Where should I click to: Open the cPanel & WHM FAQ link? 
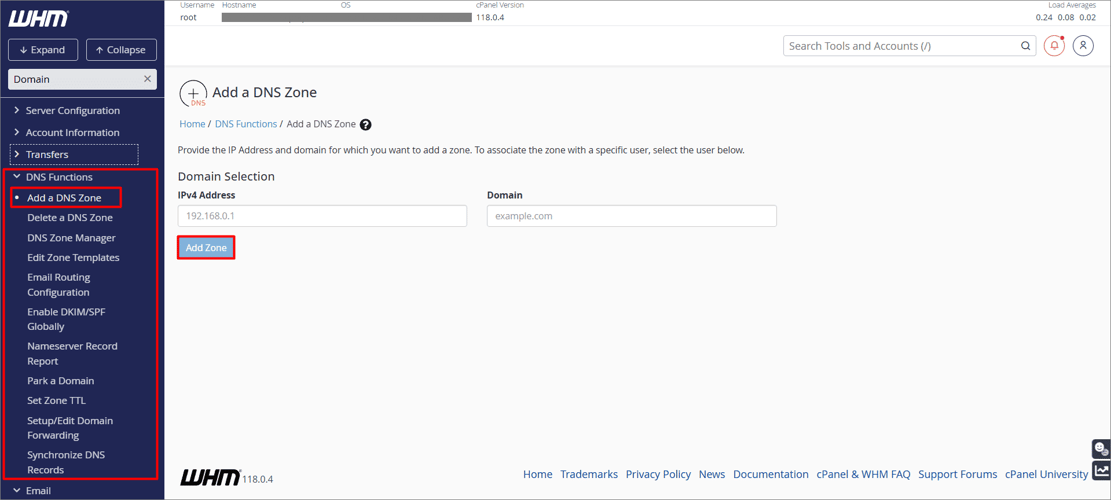coord(863,475)
